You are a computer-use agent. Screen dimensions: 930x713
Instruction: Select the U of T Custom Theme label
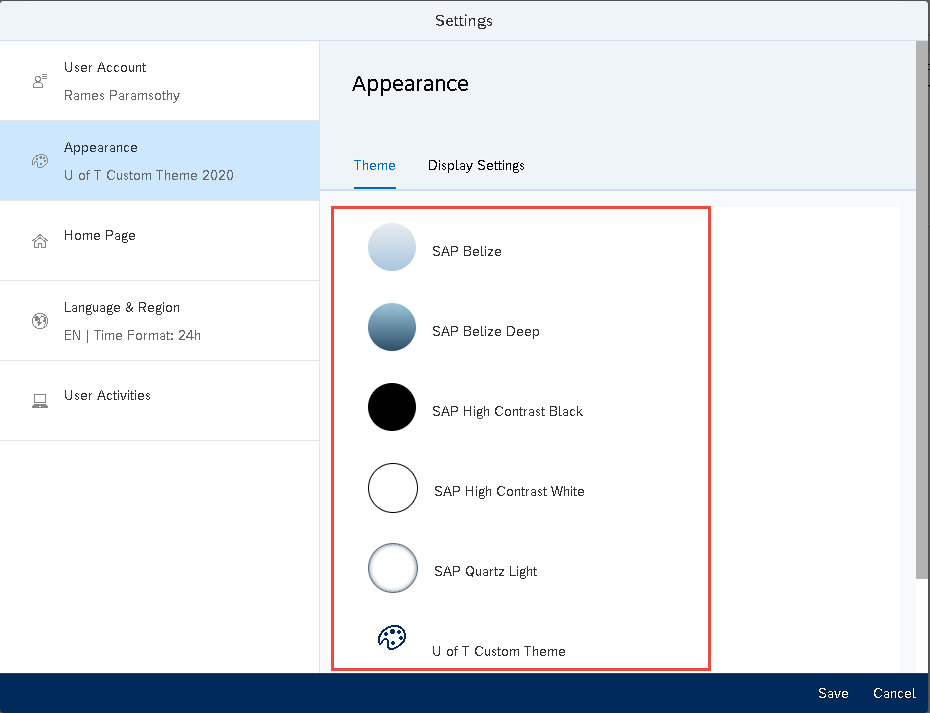(498, 651)
